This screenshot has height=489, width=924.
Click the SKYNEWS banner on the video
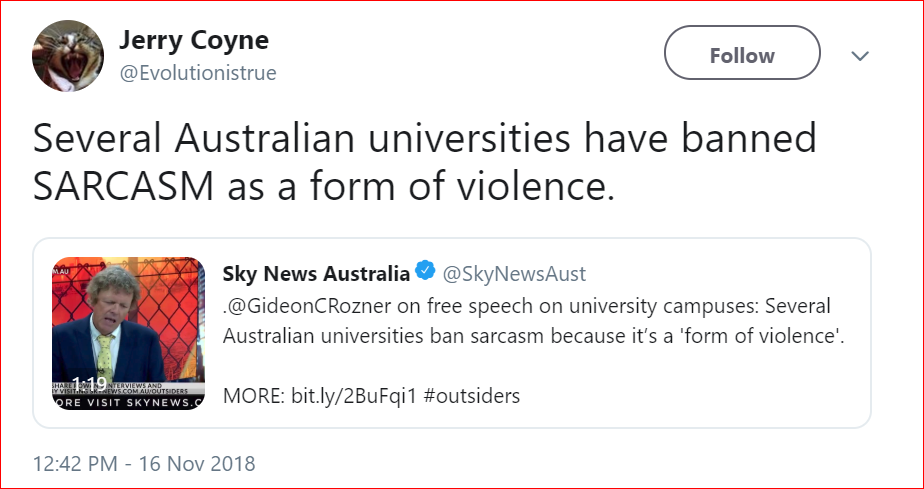pos(128,403)
